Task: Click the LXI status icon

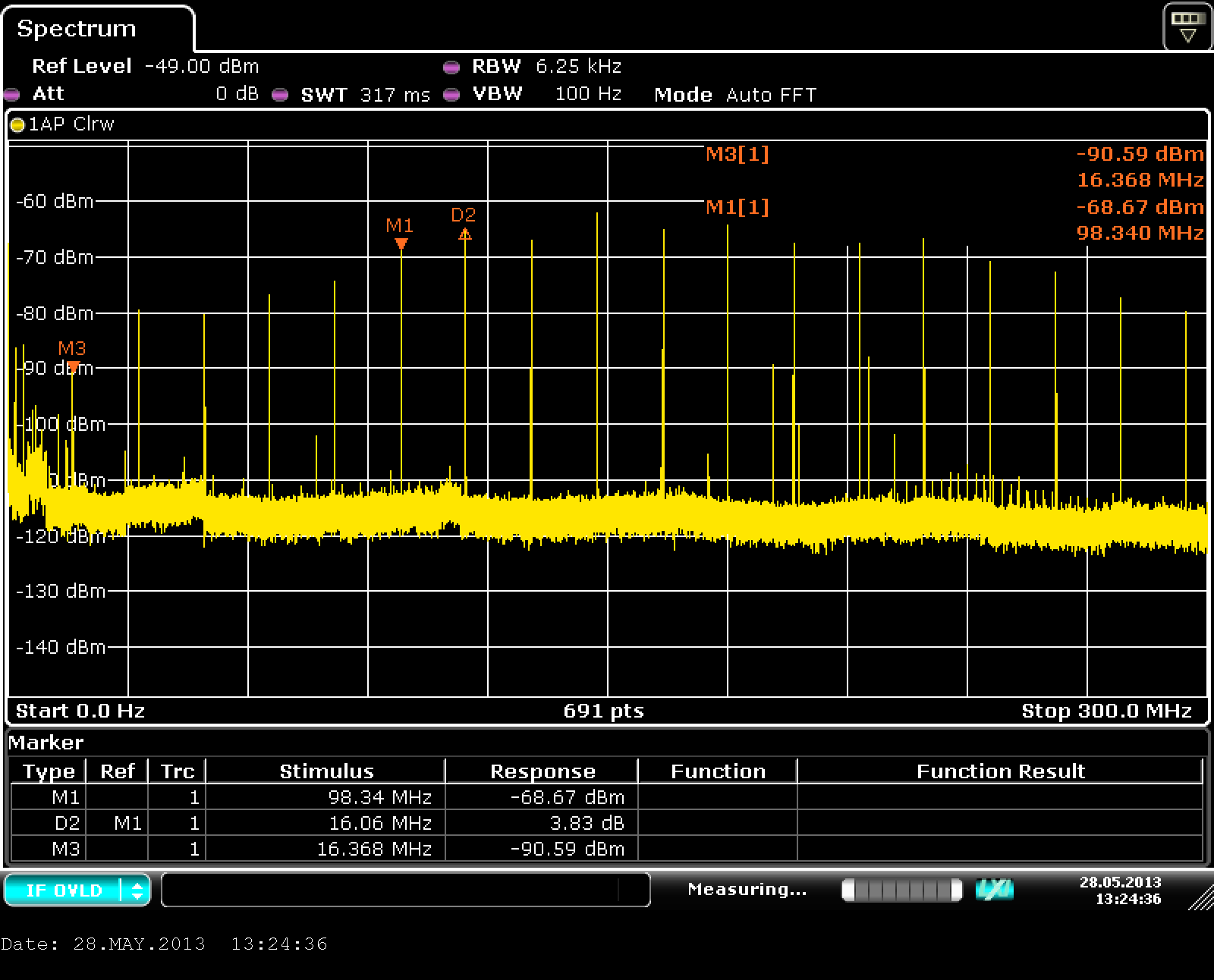Action: pyautogui.click(x=994, y=890)
